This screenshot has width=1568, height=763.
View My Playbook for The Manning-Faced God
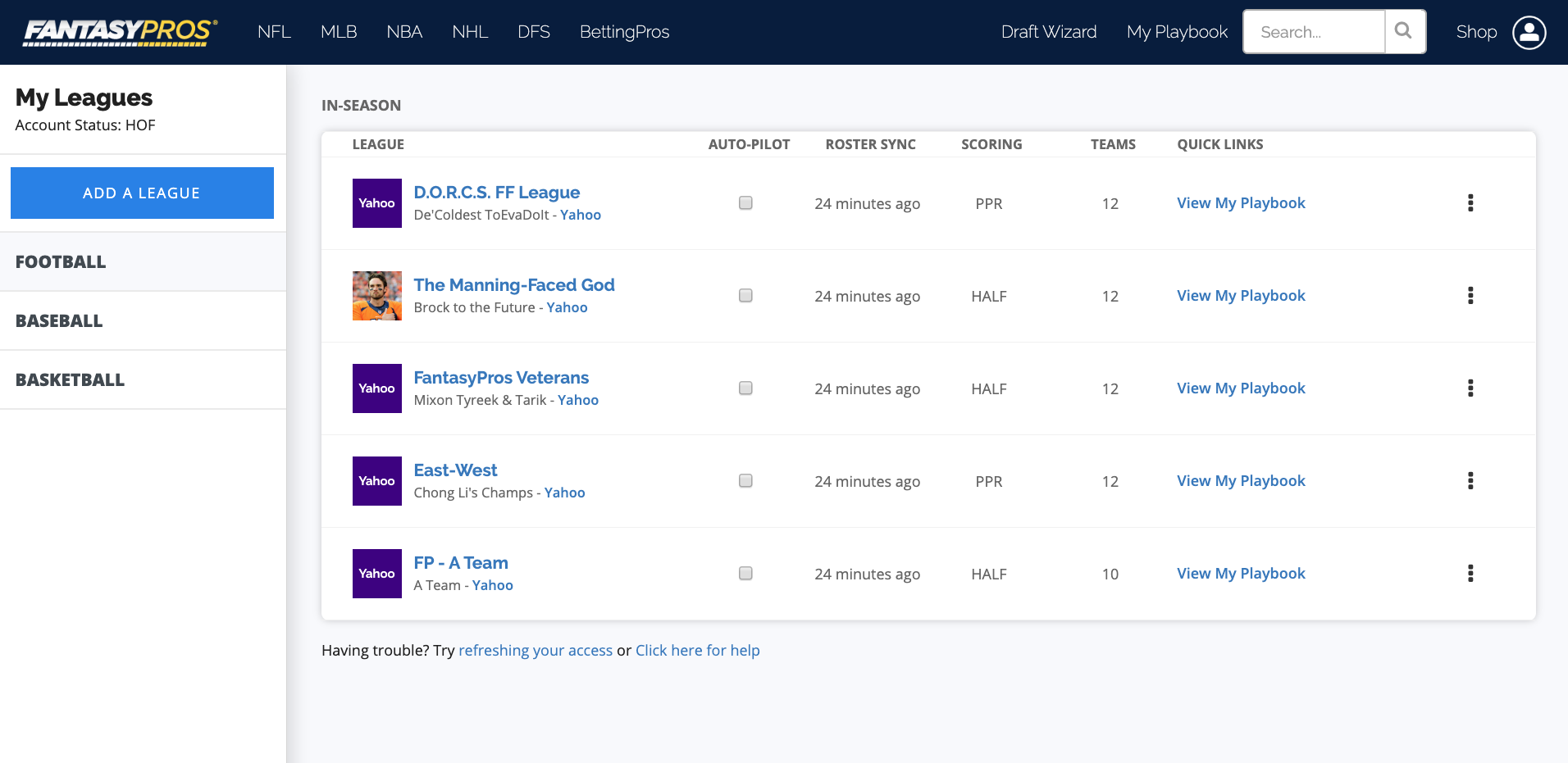1241,296
